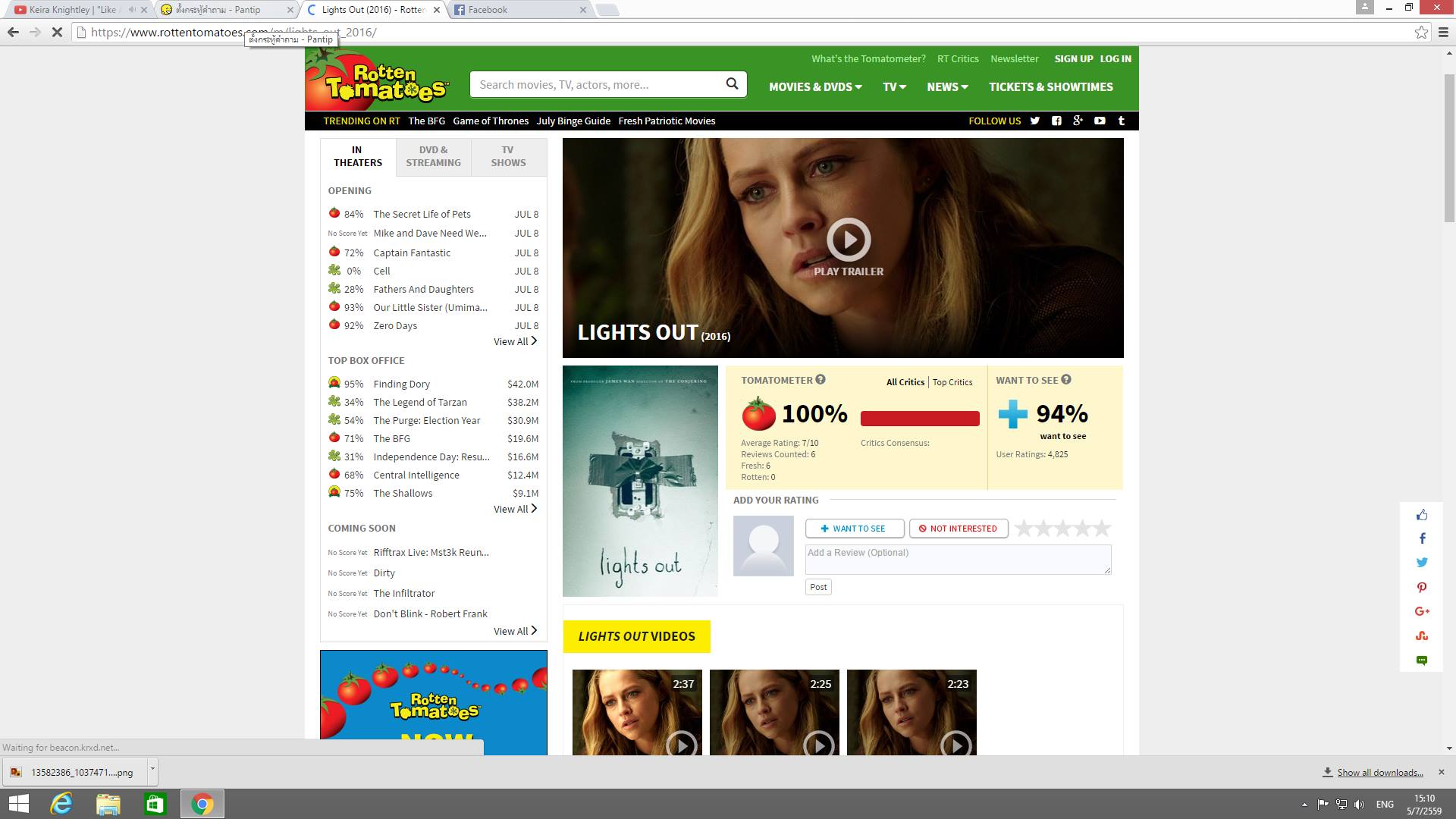Expand Movies & DVDs dropdown menu
Screen dimensions: 1456x819
[815, 87]
